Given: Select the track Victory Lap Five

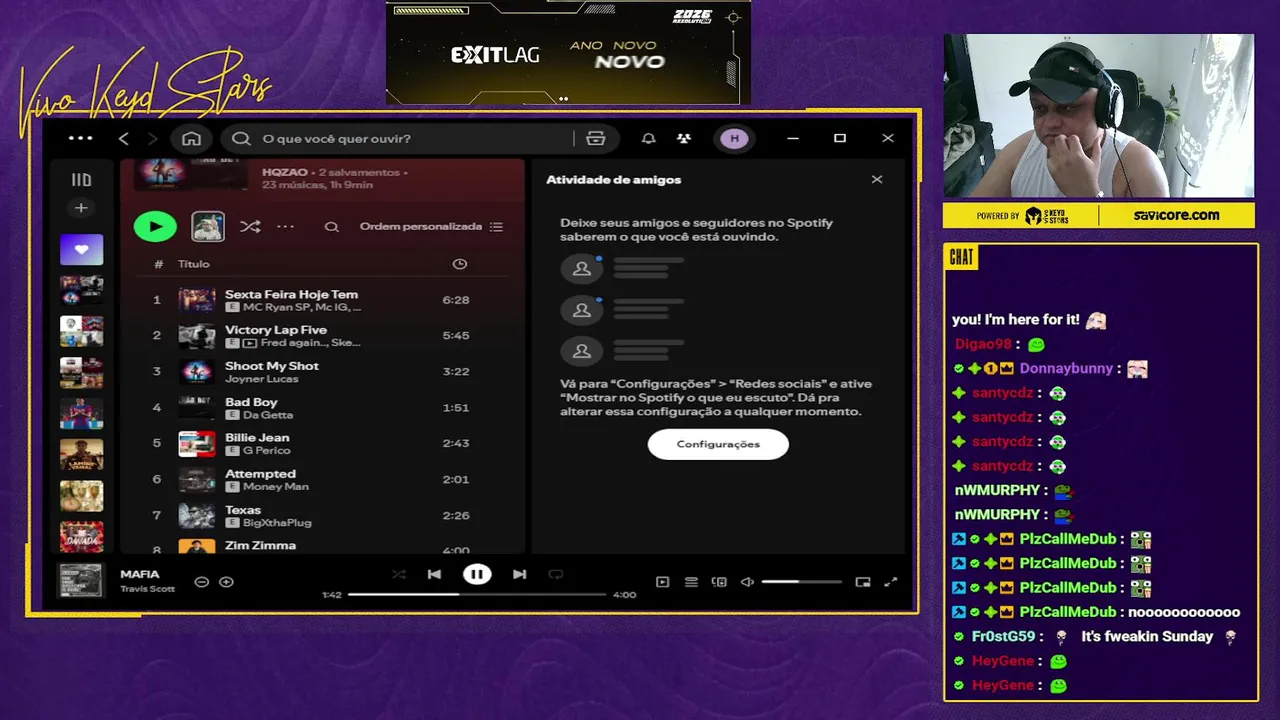Looking at the screenshot, I should point(323,336).
